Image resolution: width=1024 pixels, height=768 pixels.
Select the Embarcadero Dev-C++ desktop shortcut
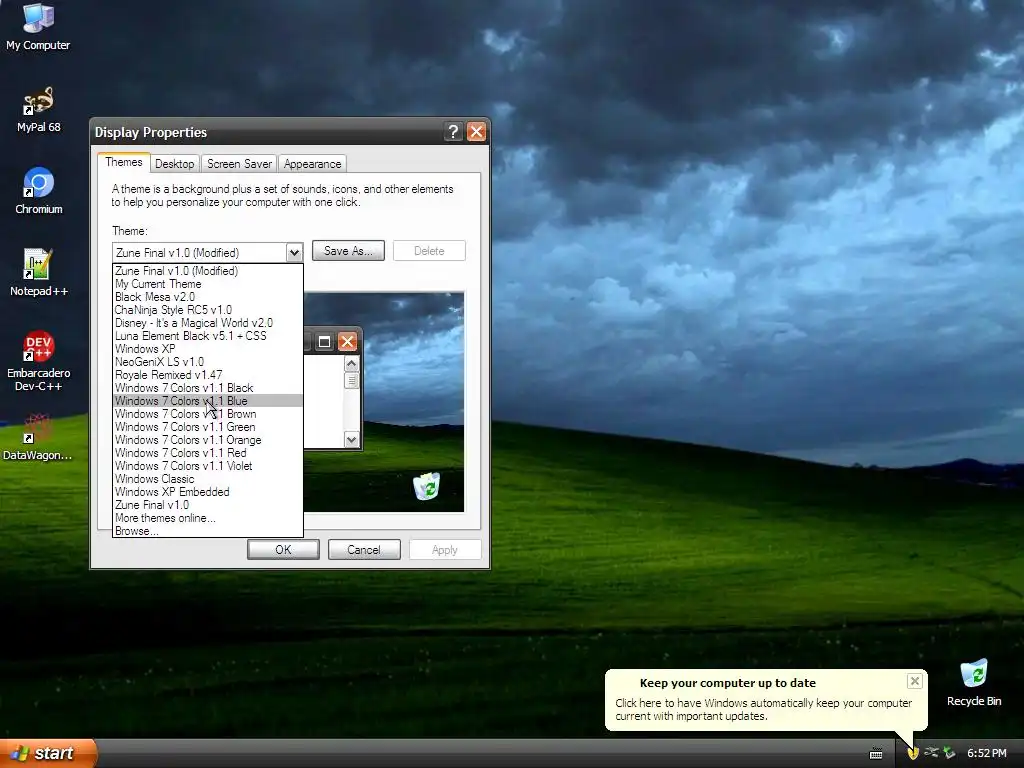click(x=38, y=360)
